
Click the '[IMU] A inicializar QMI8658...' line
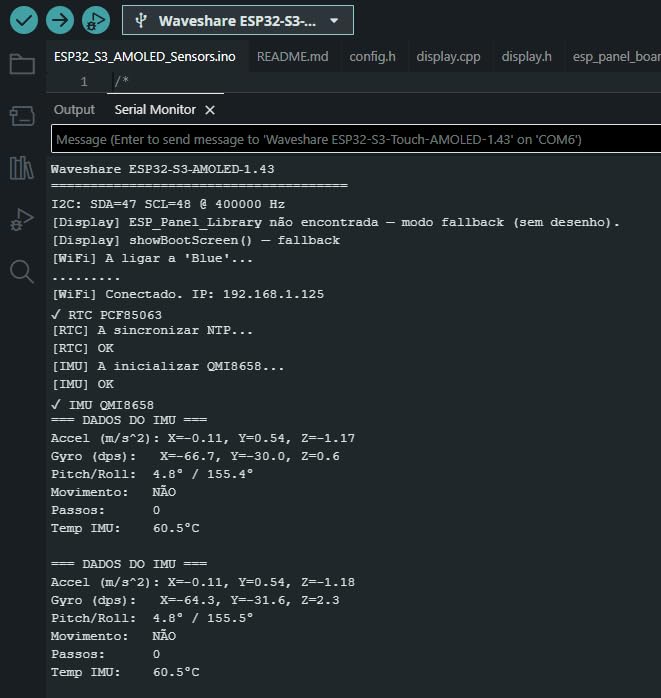click(168, 366)
